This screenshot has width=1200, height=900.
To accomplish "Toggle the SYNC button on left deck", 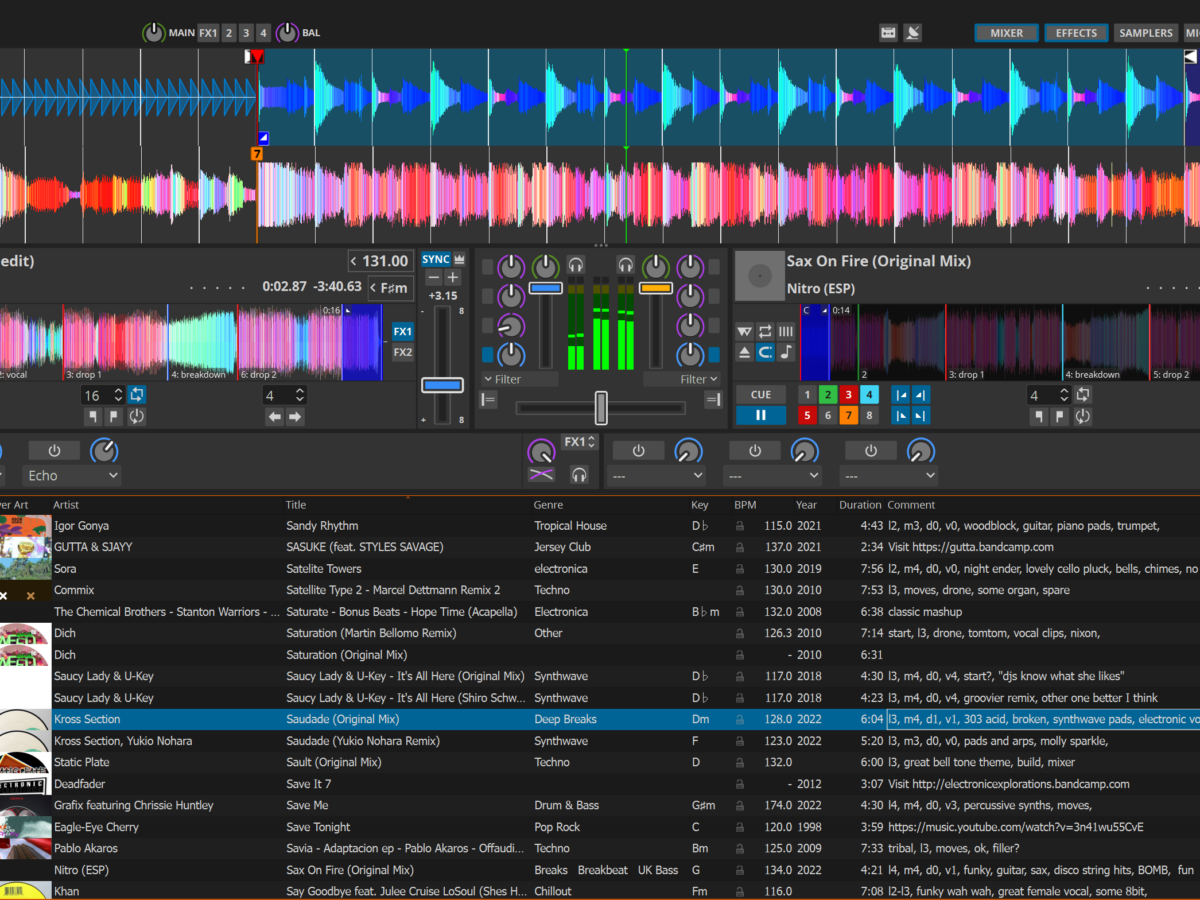I will click(x=436, y=260).
